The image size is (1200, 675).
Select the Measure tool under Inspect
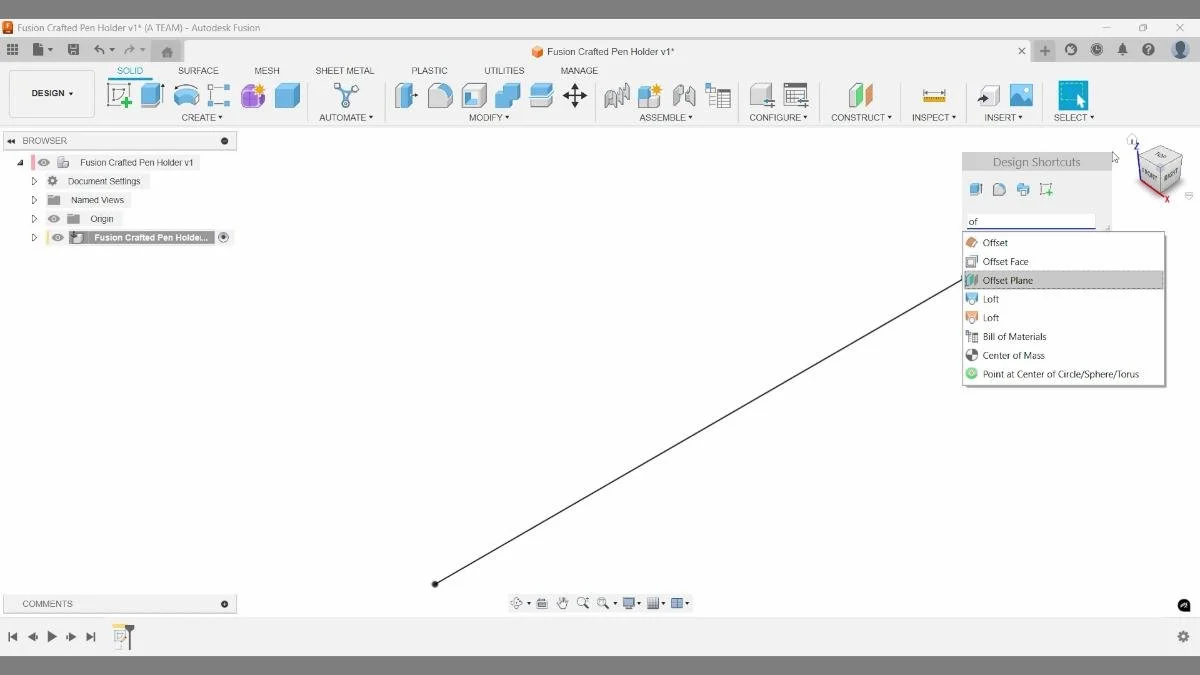[x=933, y=95]
